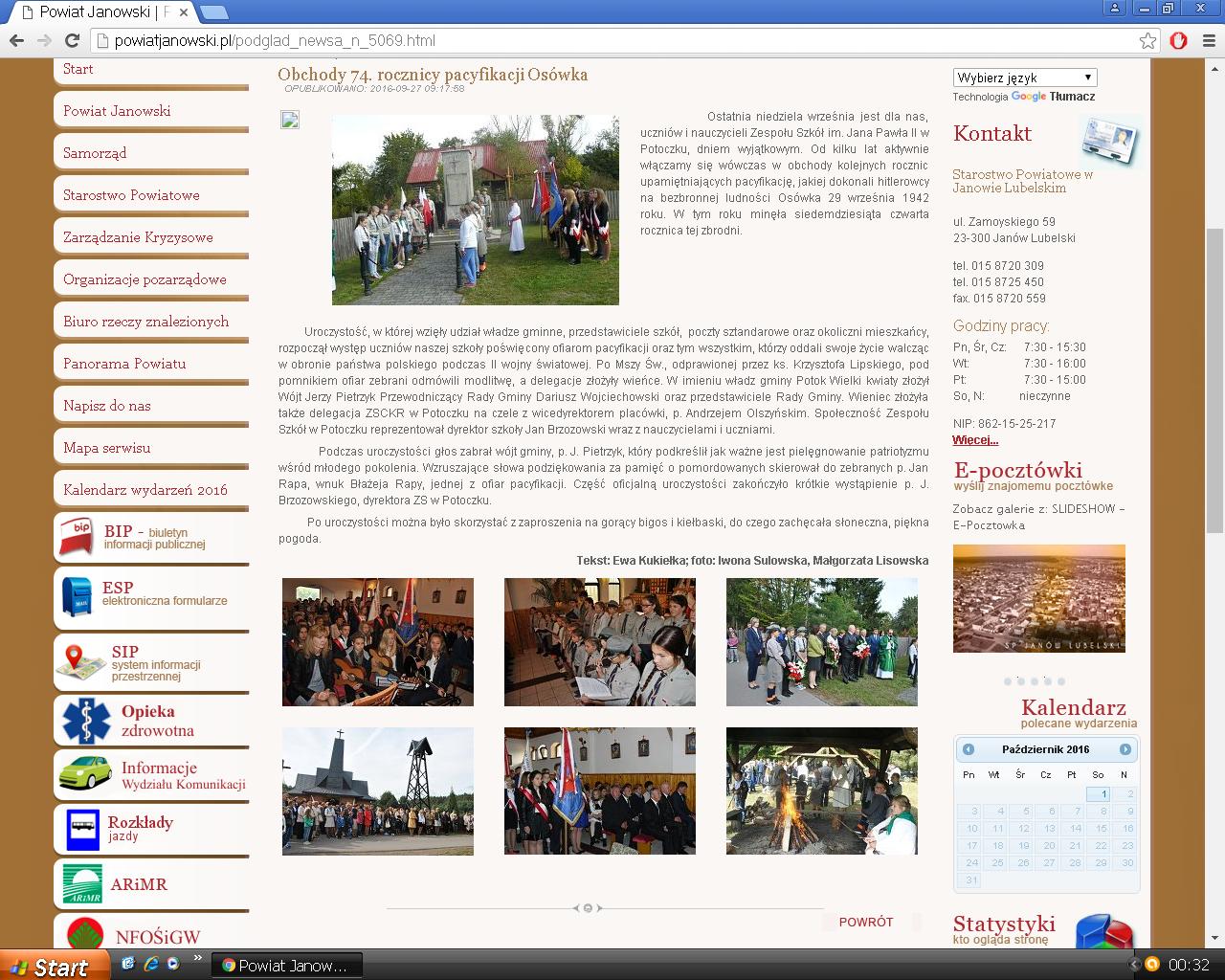Click the POWRÓT back link
1225x980 pixels.
tap(865, 922)
